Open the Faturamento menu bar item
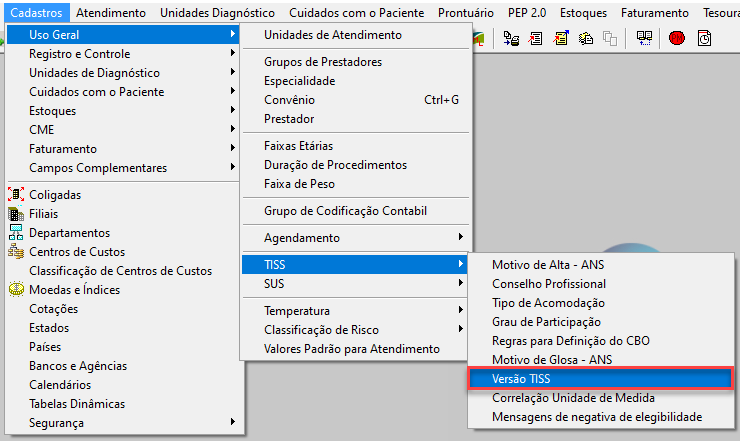The image size is (740, 441). click(655, 13)
